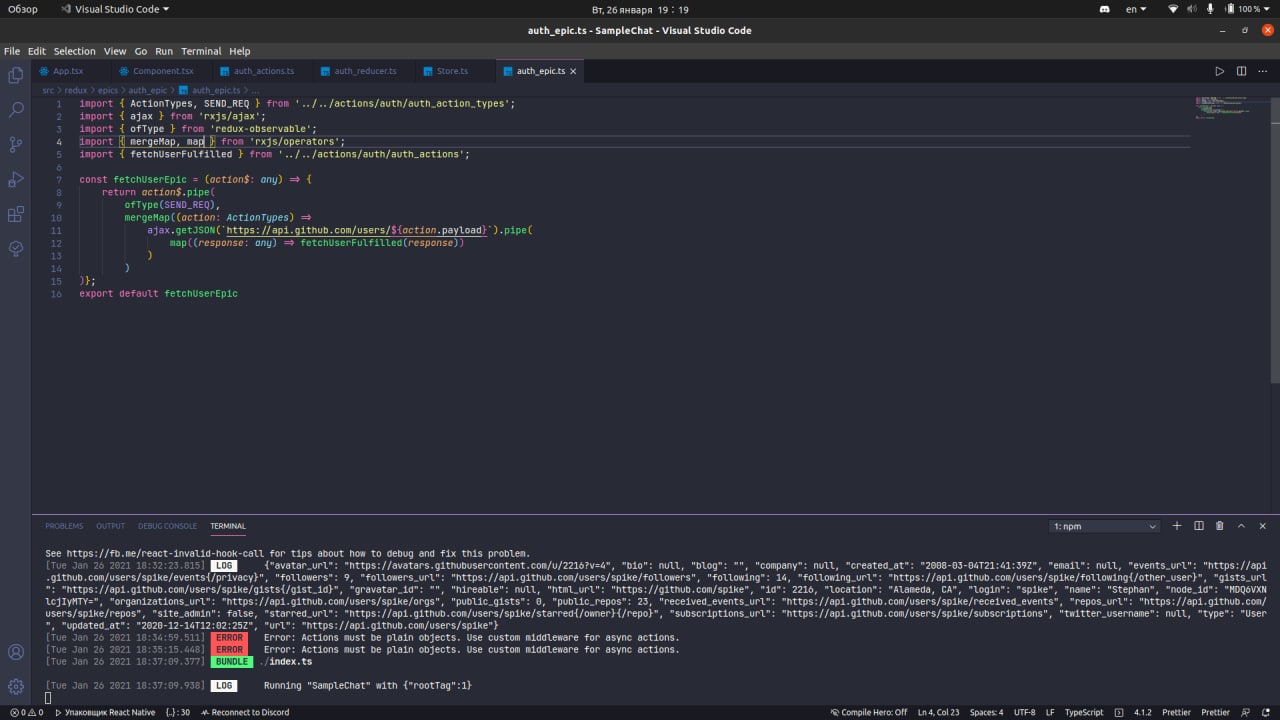The image size is (1280, 720).
Task: Open the Source Control view
Action: tap(15, 145)
